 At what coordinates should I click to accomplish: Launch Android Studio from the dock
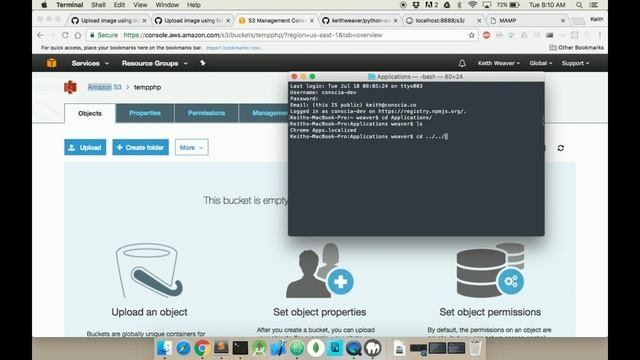(x=259, y=348)
